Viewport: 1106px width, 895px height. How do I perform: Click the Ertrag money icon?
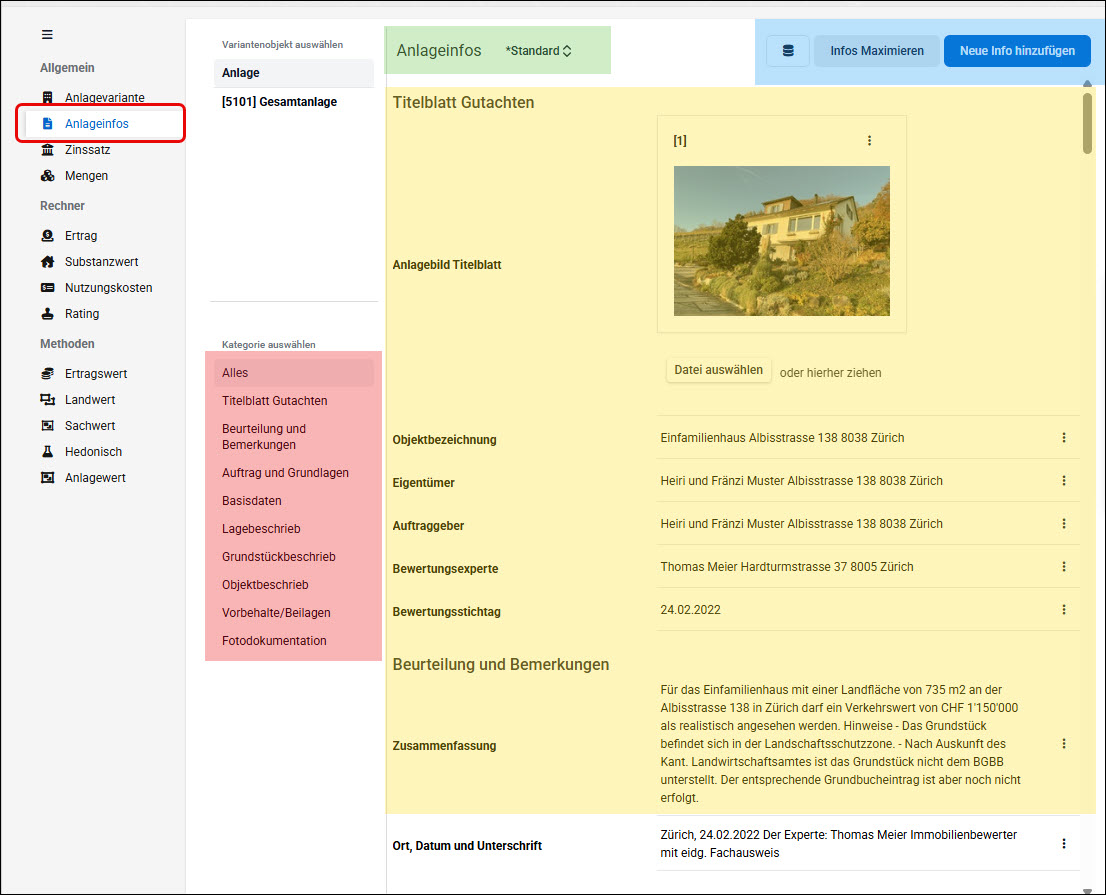click(x=47, y=236)
